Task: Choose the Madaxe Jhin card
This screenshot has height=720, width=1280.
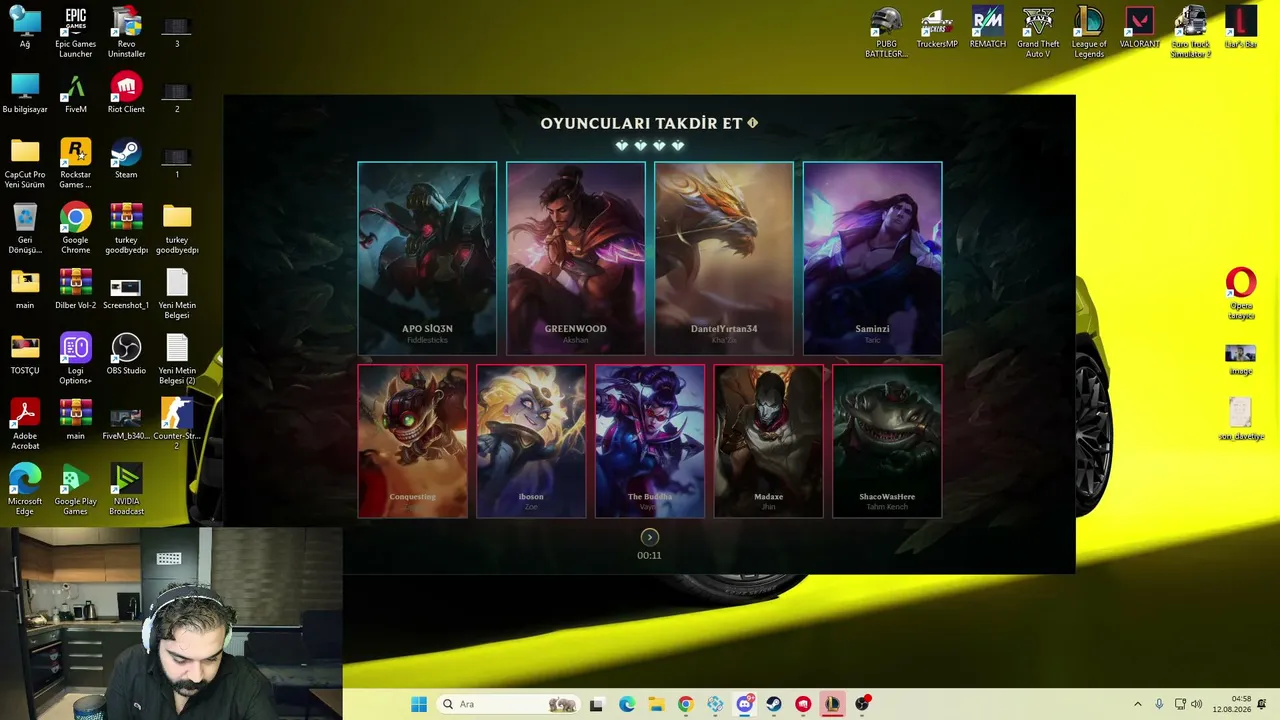Action: [768, 441]
